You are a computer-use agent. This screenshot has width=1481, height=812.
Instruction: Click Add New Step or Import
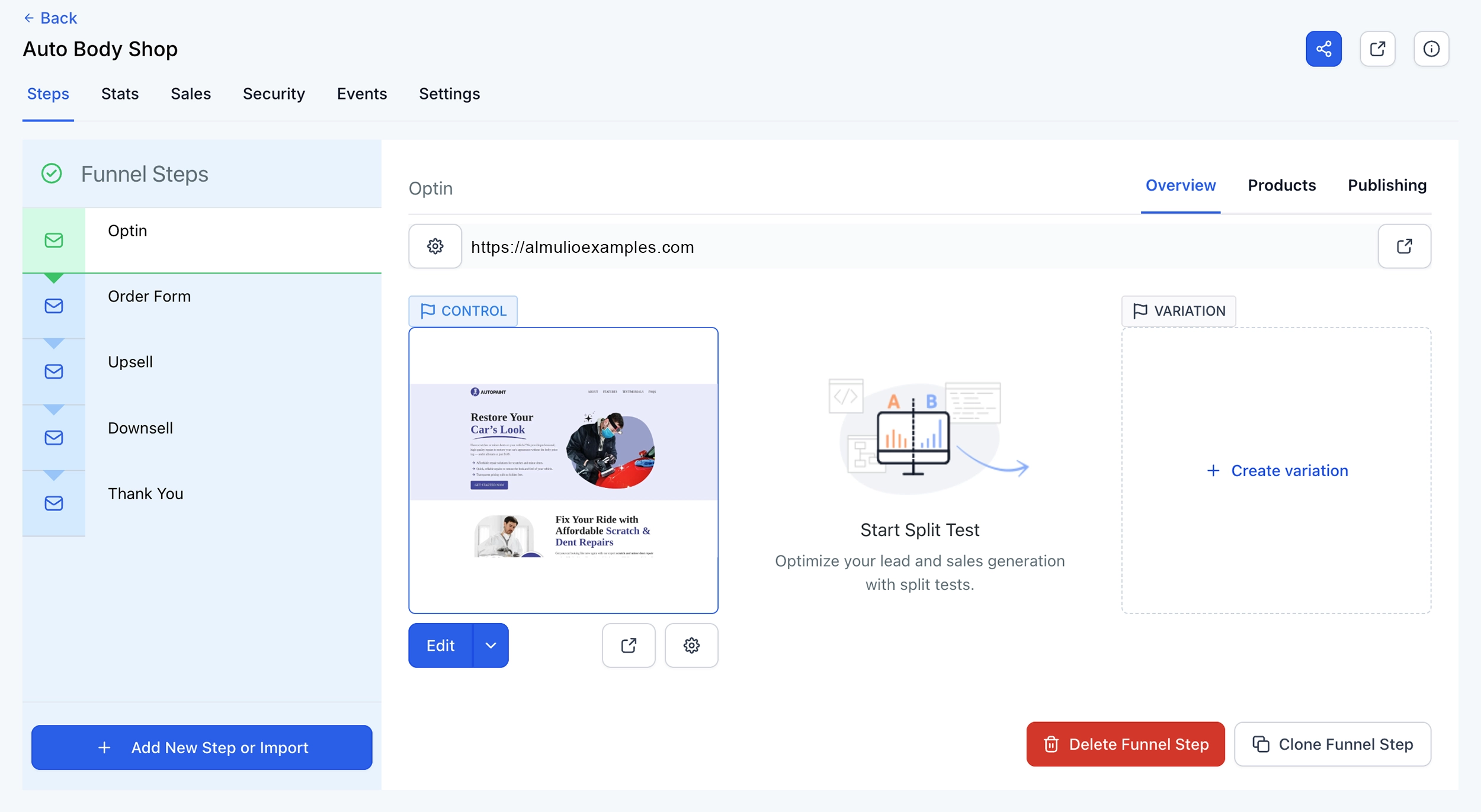click(x=202, y=747)
